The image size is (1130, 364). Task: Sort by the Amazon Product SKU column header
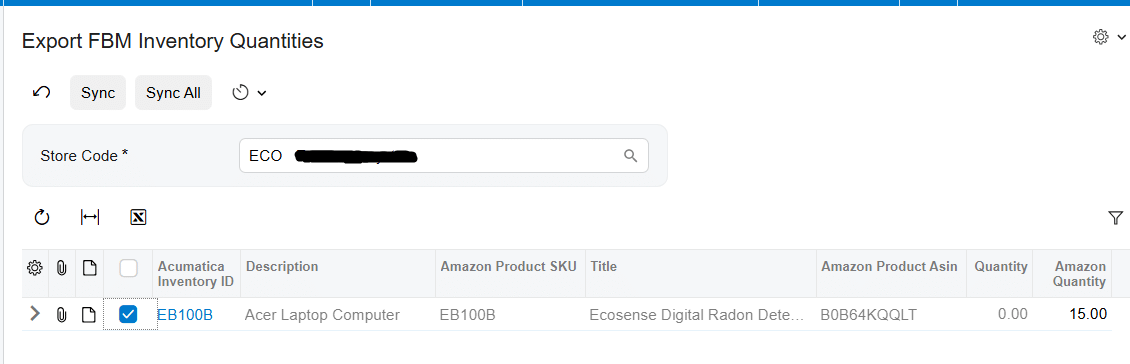[509, 267]
